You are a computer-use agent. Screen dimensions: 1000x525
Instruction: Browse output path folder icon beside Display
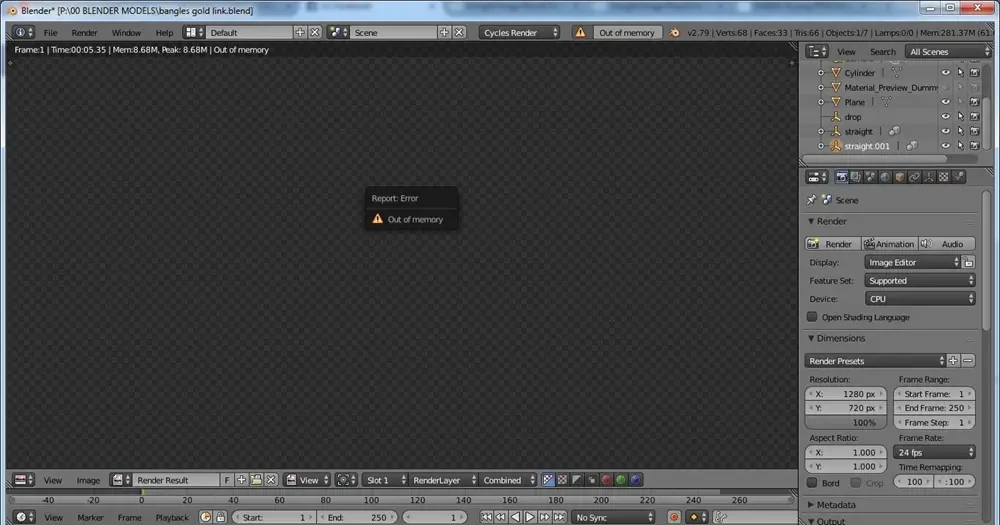968,262
